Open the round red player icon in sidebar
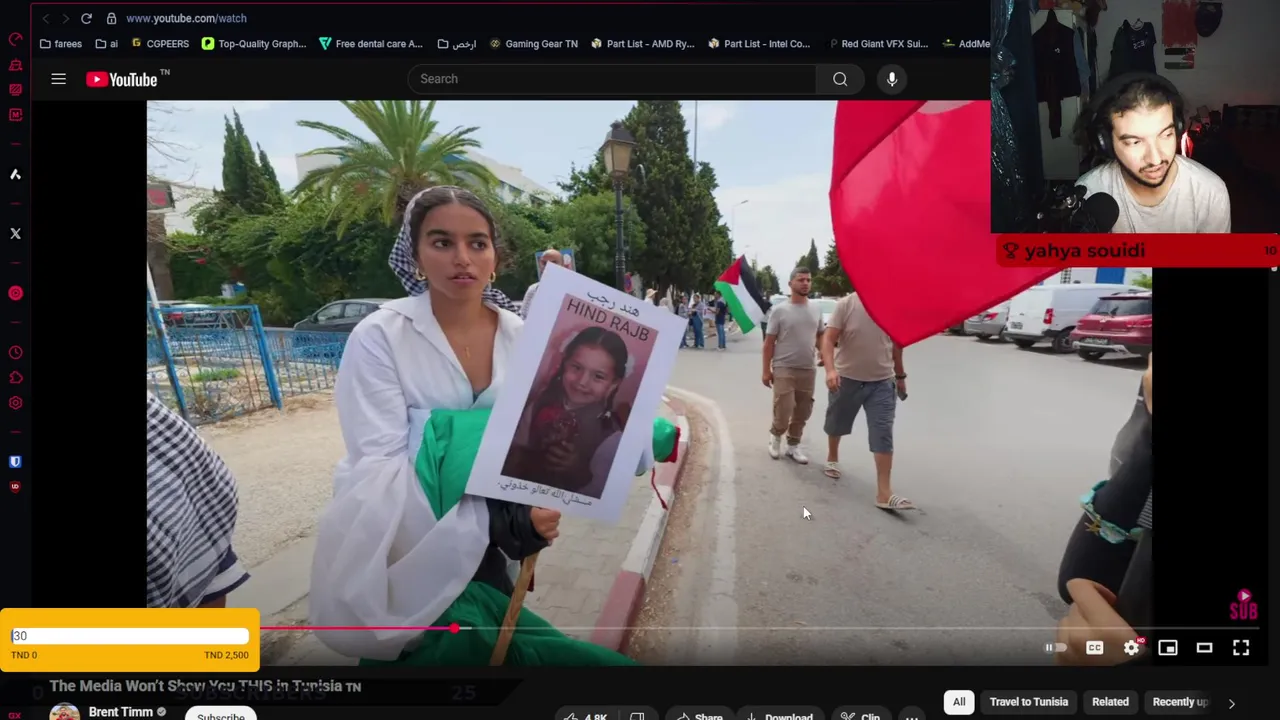The width and height of the screenshot is (1280, 720). (x=15, y=293)
